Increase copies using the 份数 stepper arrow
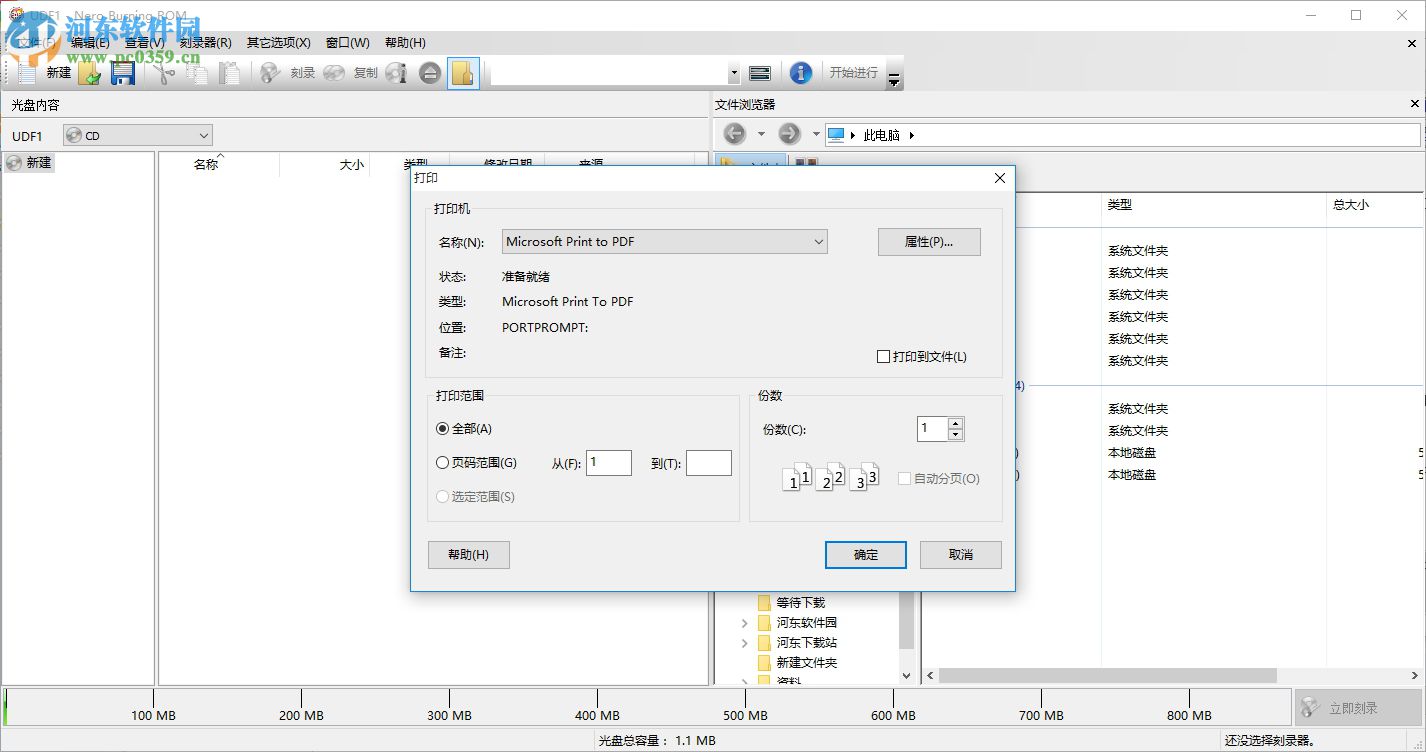Image resolution: width=1426 pixels, height=752 pixels. [x=956, y=423]
